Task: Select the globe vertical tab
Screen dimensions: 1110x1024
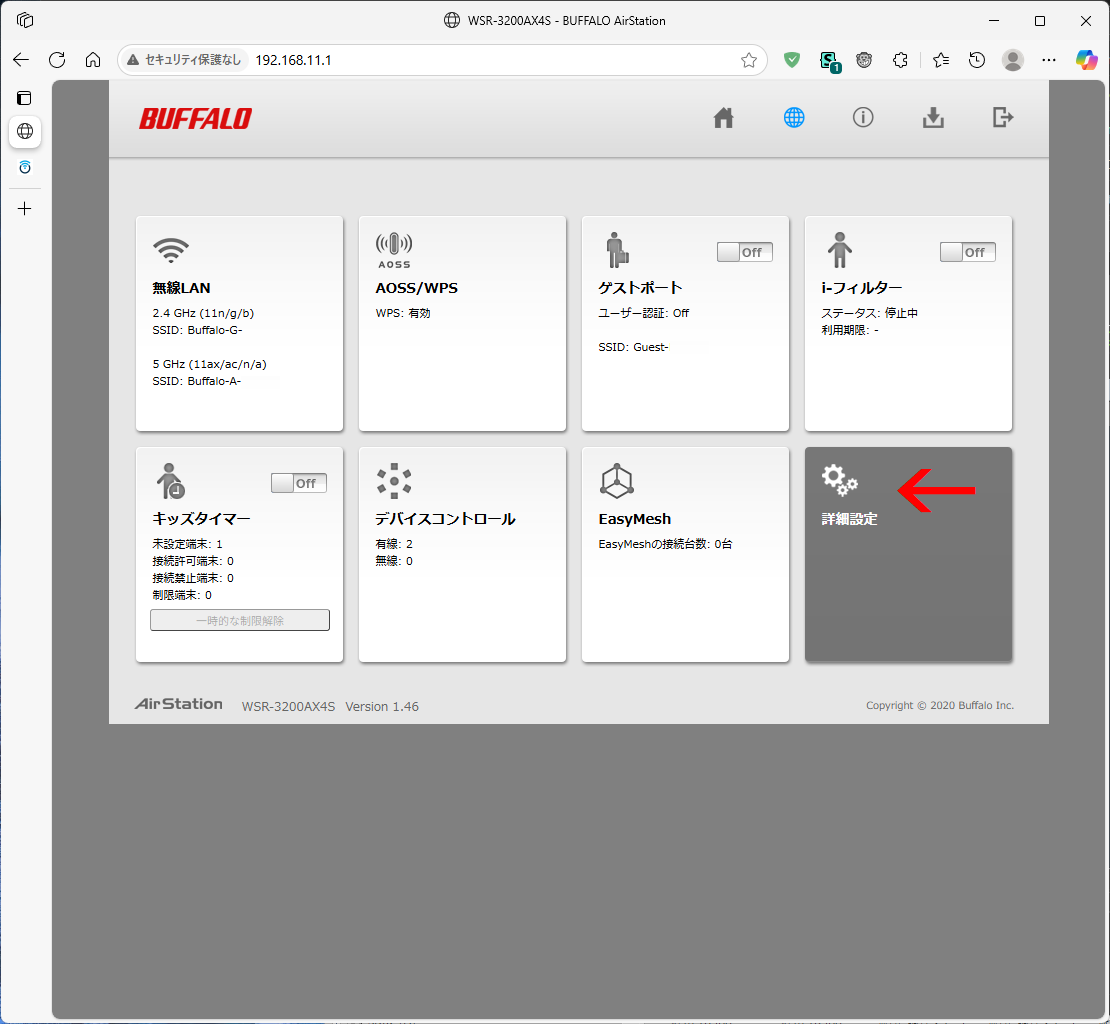Action: (x=25, y=132)
